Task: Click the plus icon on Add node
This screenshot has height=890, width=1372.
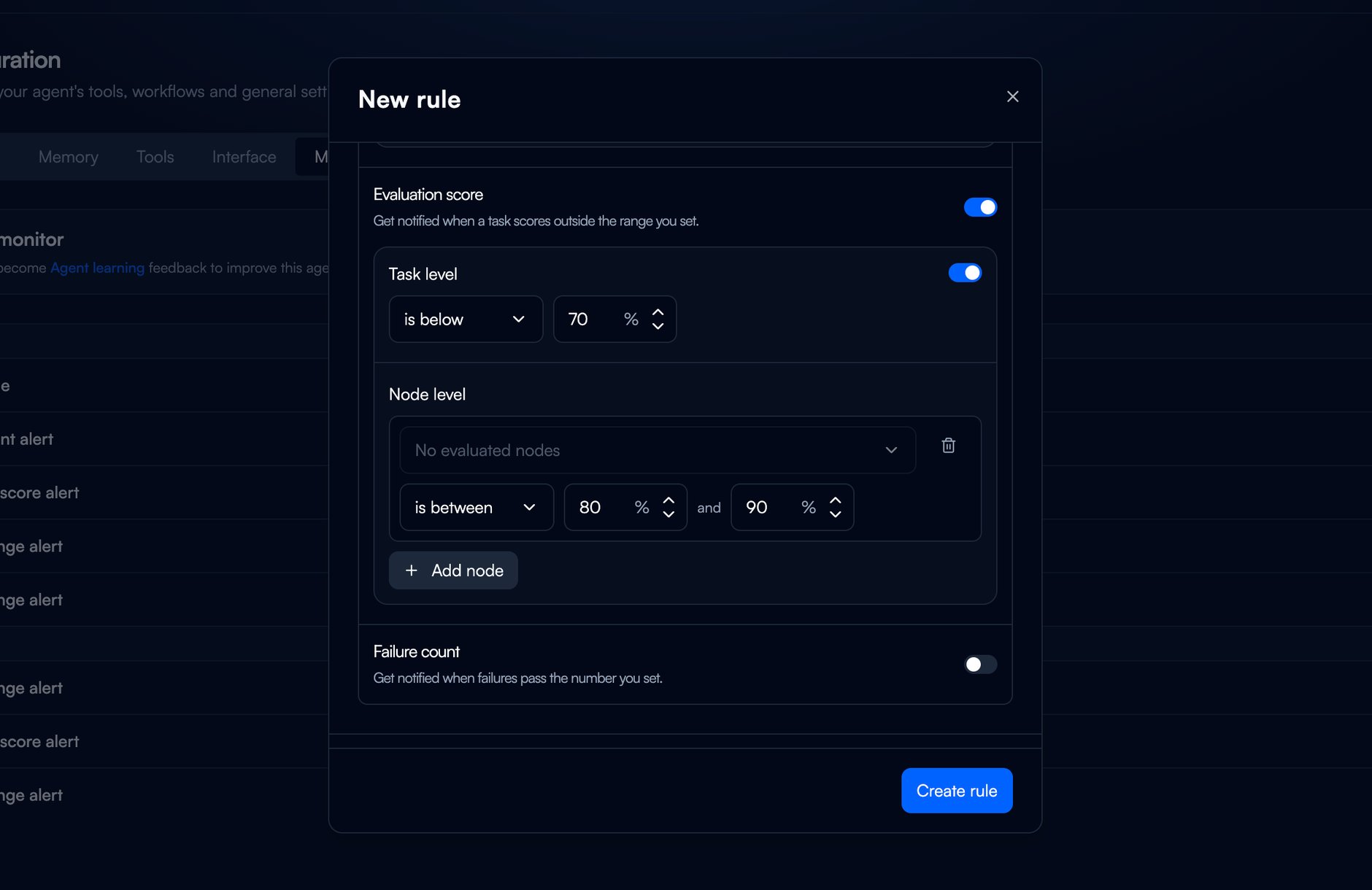Action: (x=412, y=570)
